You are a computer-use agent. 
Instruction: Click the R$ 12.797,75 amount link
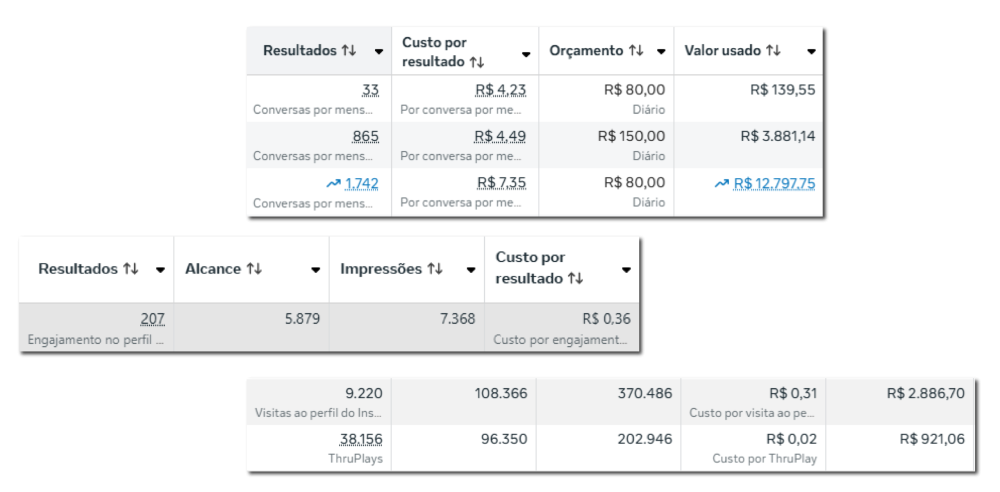[x=774, y=183]
